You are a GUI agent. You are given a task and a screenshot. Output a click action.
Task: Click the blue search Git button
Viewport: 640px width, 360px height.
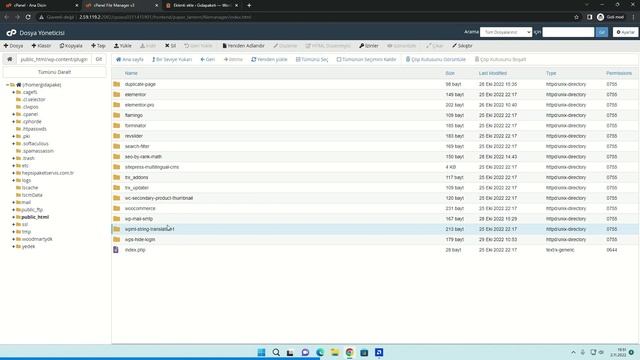click(x=602, y=32)
